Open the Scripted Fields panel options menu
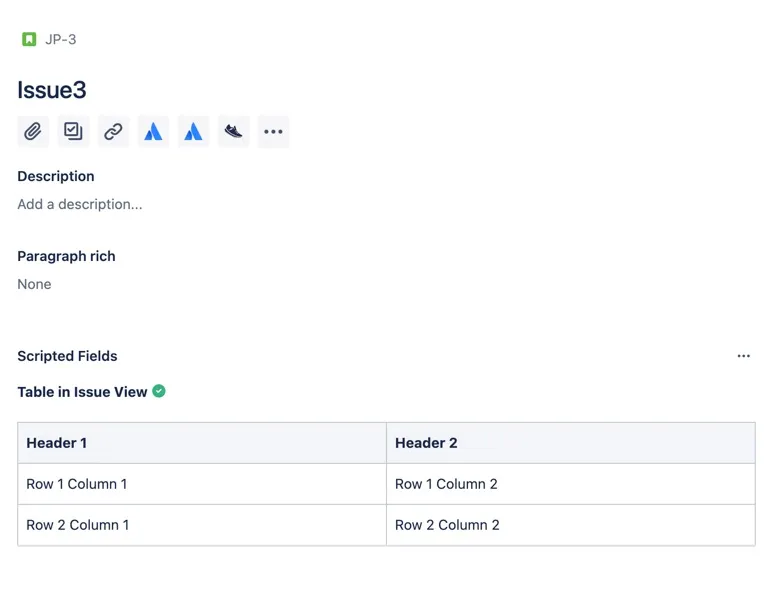 [743, 356]
